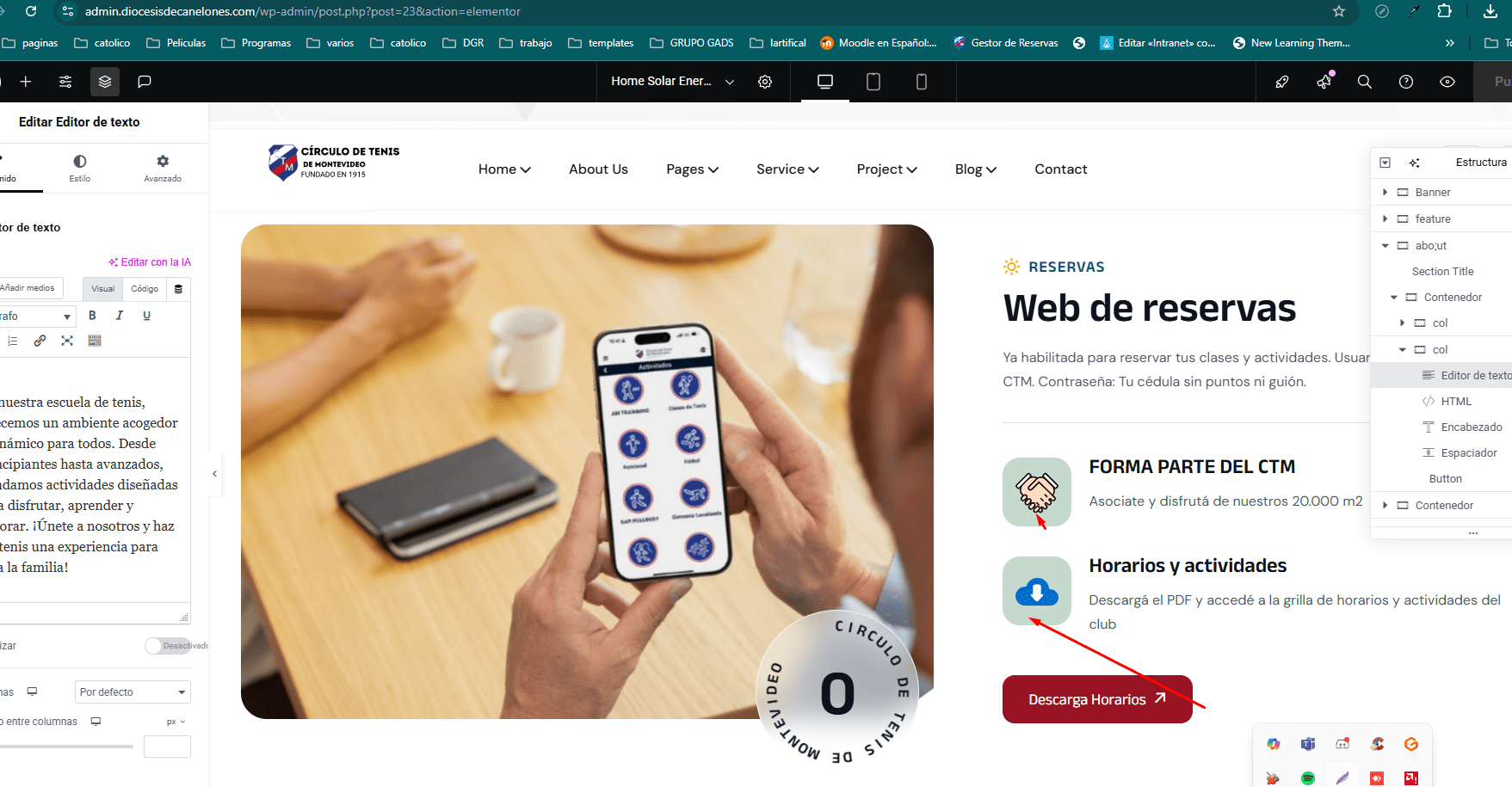
Task: Preview changes with the eye icon
Action: point(1447,82)
